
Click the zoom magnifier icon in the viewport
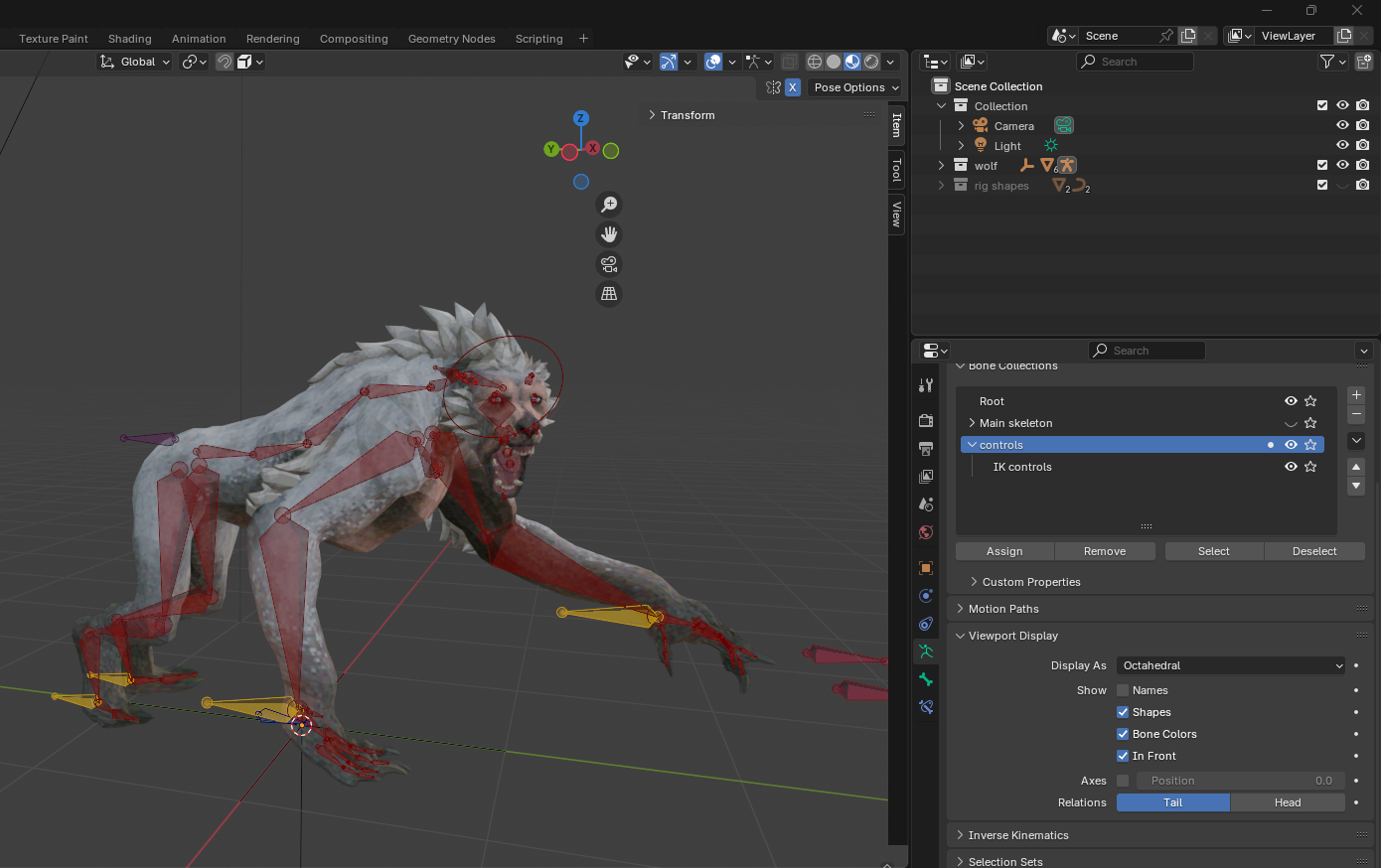(x=609, y=205)
